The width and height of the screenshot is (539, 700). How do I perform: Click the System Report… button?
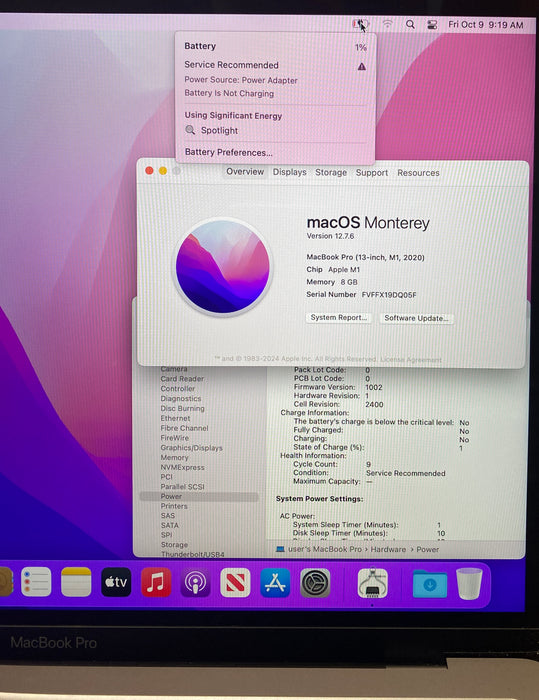[338, 317]
